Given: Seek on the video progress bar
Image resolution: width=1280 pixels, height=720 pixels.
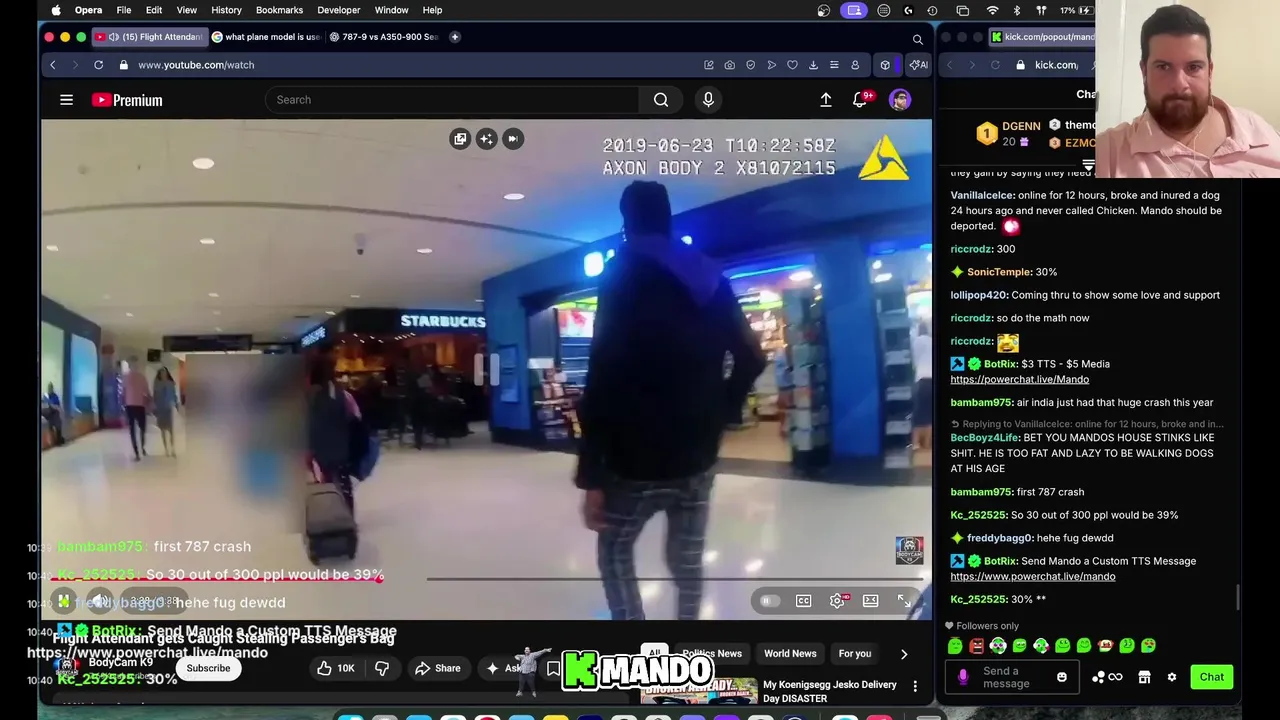Looking at the screenshot, I should coord(486,578).
